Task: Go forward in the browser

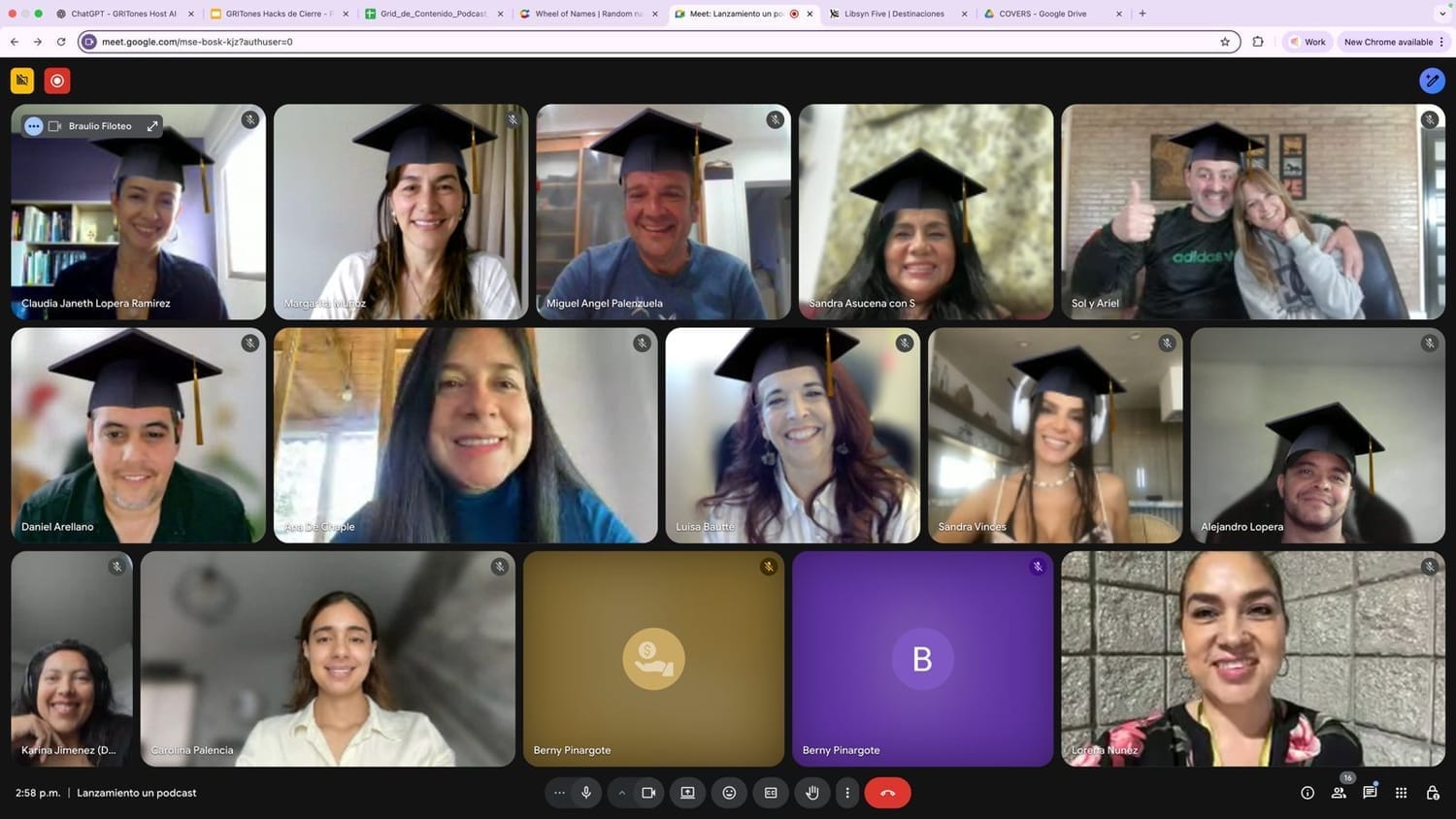Action: pyautogui.click(x=37, y=42)
